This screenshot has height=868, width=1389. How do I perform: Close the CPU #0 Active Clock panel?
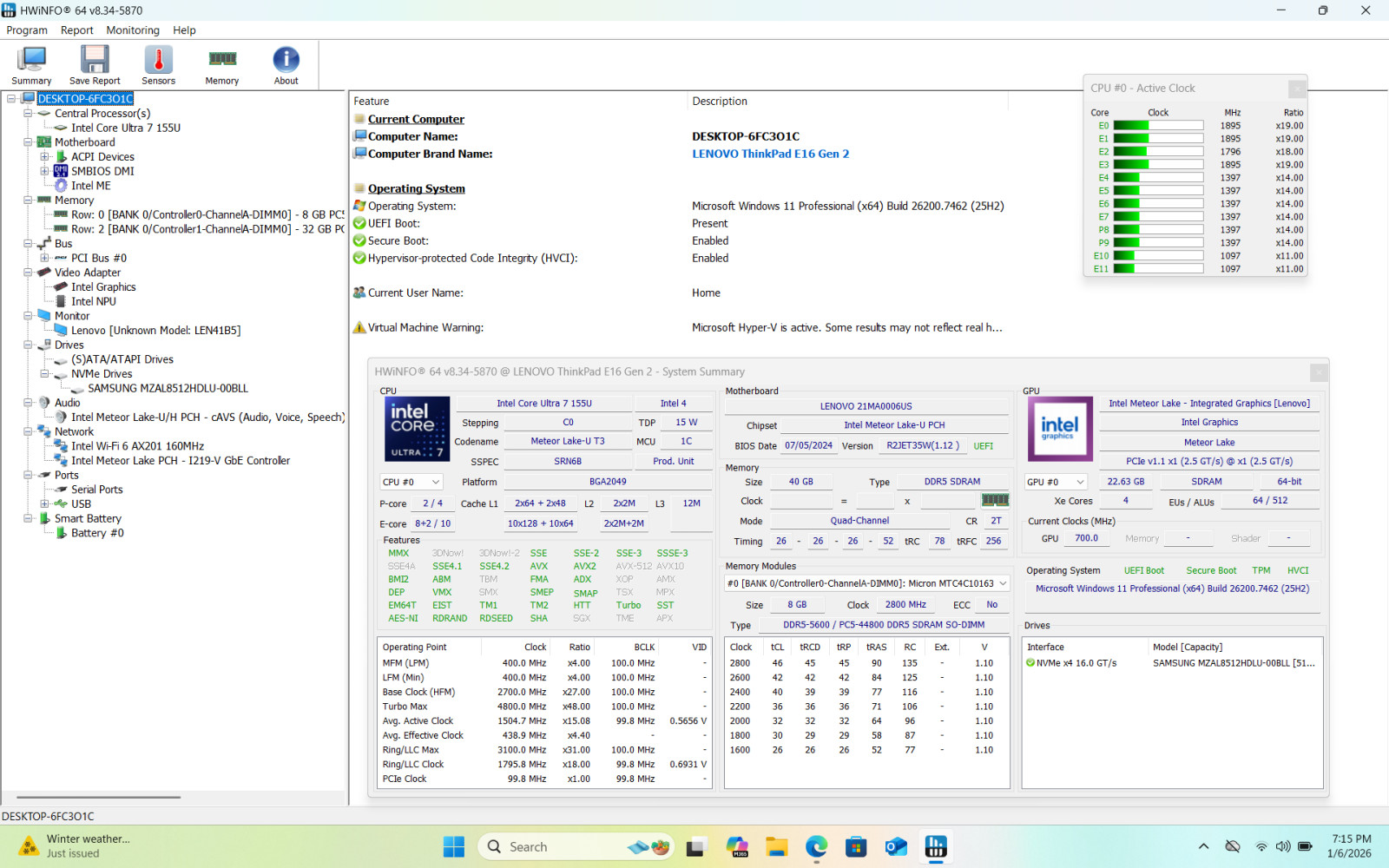pyautogui.click(x=1297, y=89)
